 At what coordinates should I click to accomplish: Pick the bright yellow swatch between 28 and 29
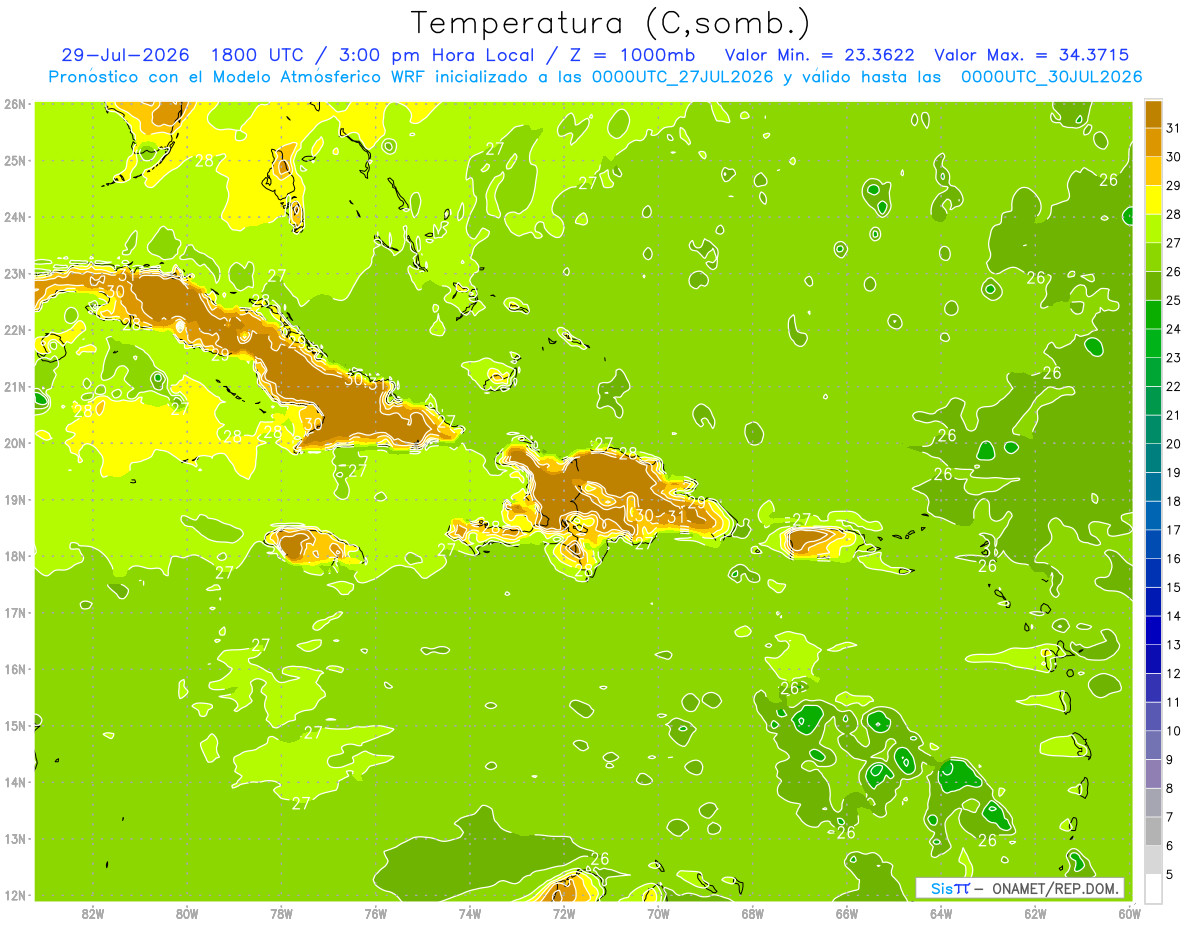1154,200
